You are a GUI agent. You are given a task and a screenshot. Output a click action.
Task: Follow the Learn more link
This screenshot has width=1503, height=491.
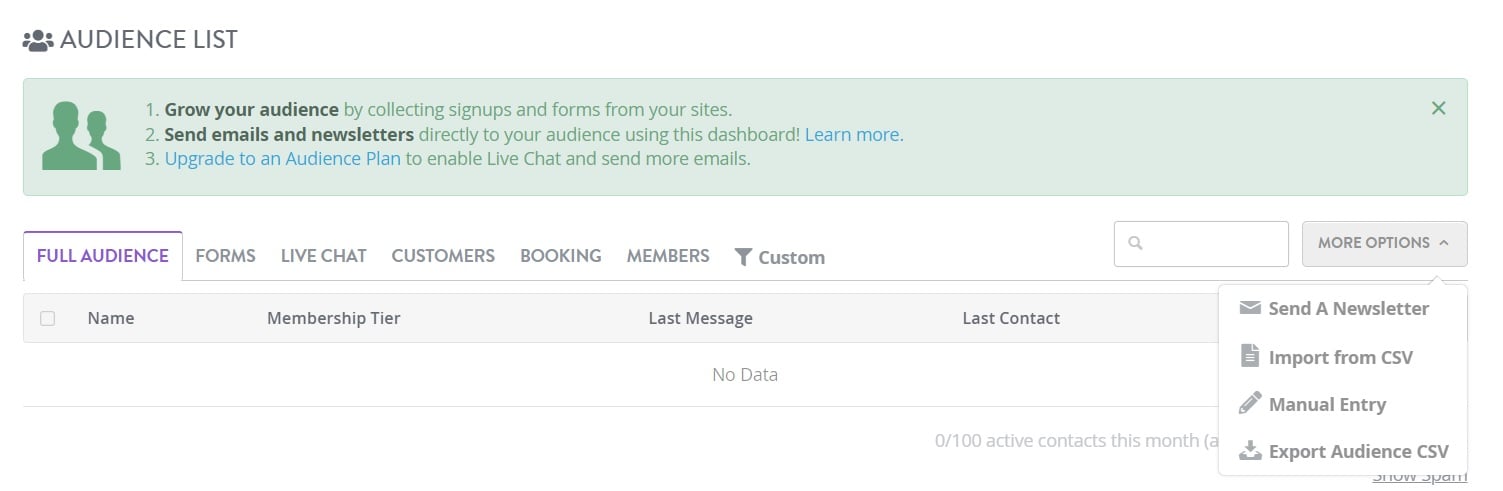(x=852, y=134)
